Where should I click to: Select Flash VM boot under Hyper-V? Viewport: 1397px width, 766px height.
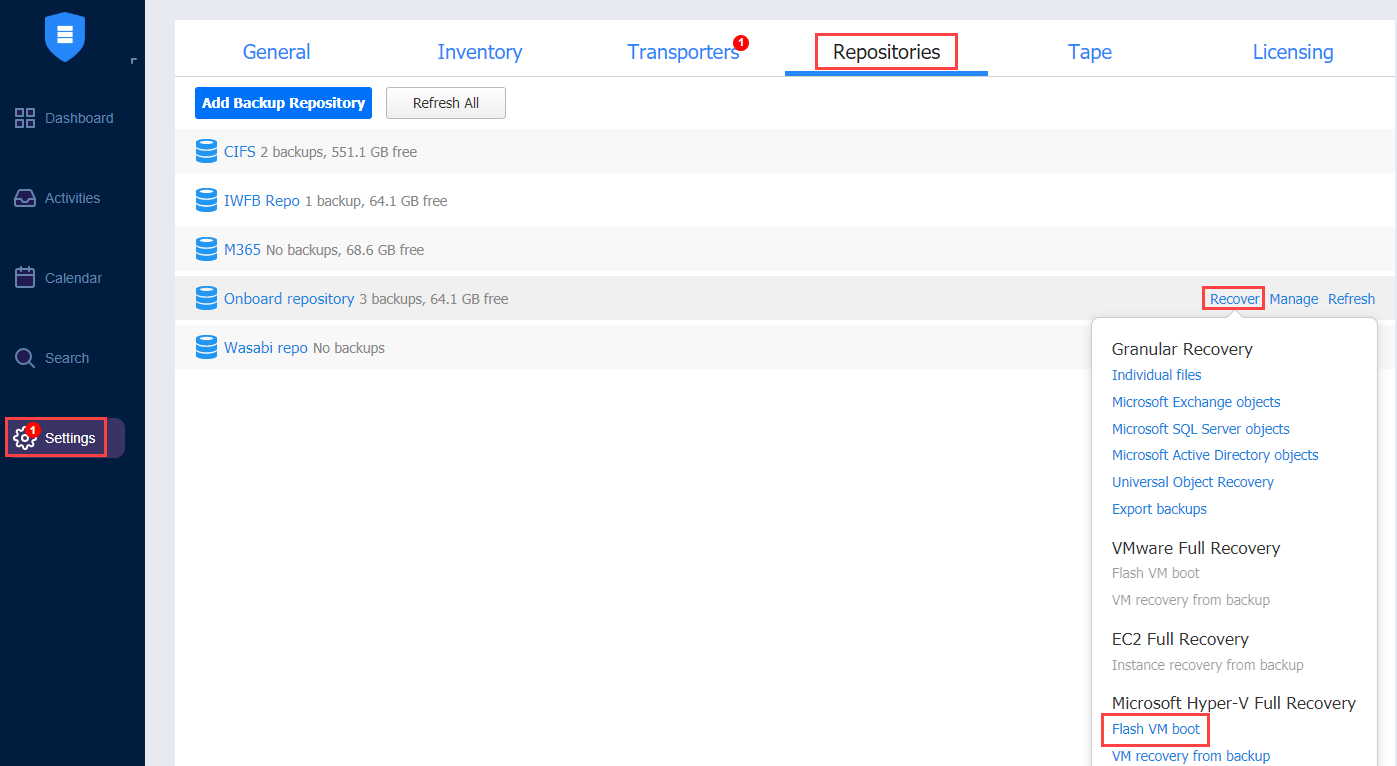(x=1156, y=729)
